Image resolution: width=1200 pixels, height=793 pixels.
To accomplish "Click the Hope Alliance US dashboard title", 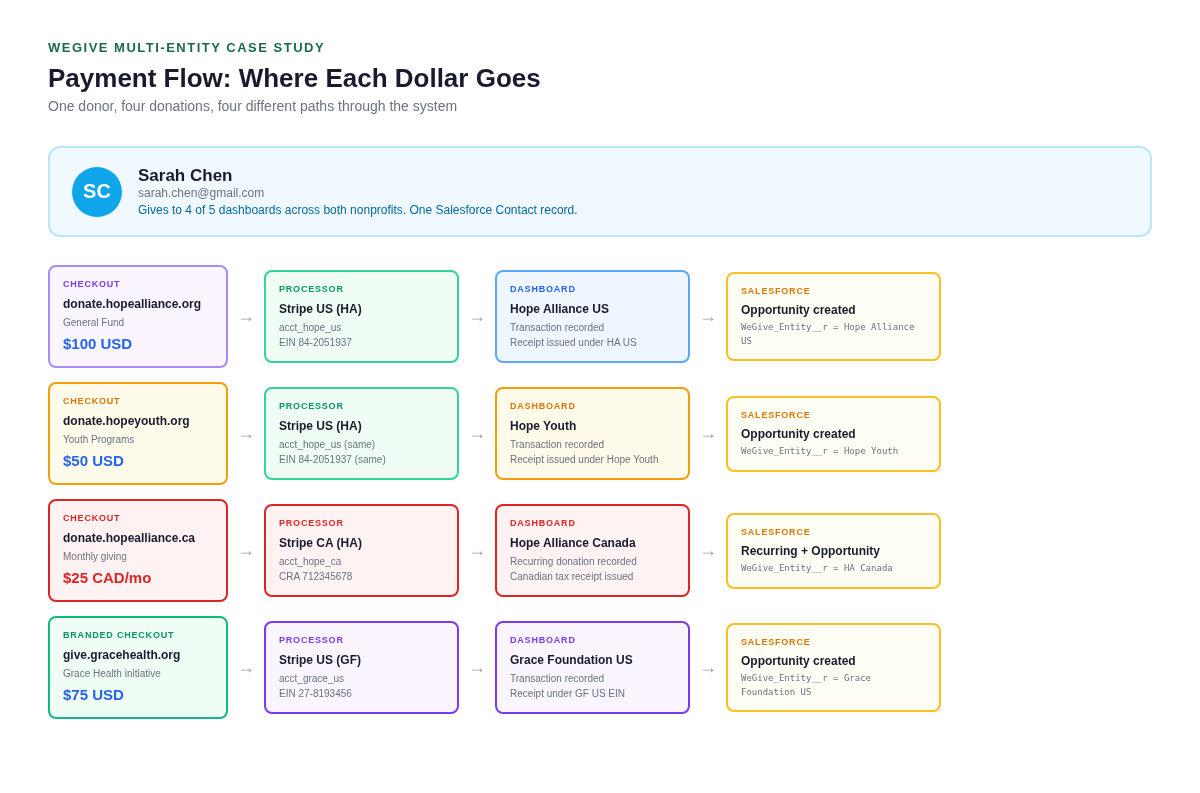I will [559, 309].
